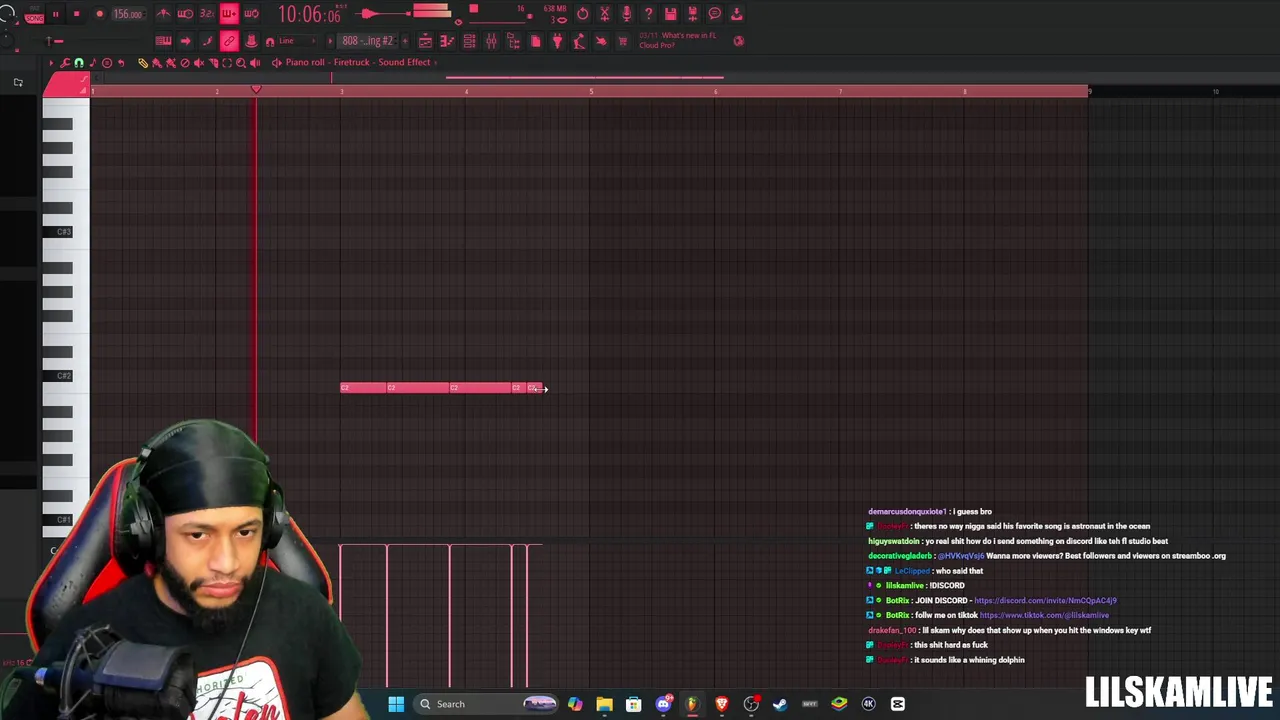Screen dimensions: 1280x720
Task: Select the Delete tool in piano roll
Action: coord(185,62)
